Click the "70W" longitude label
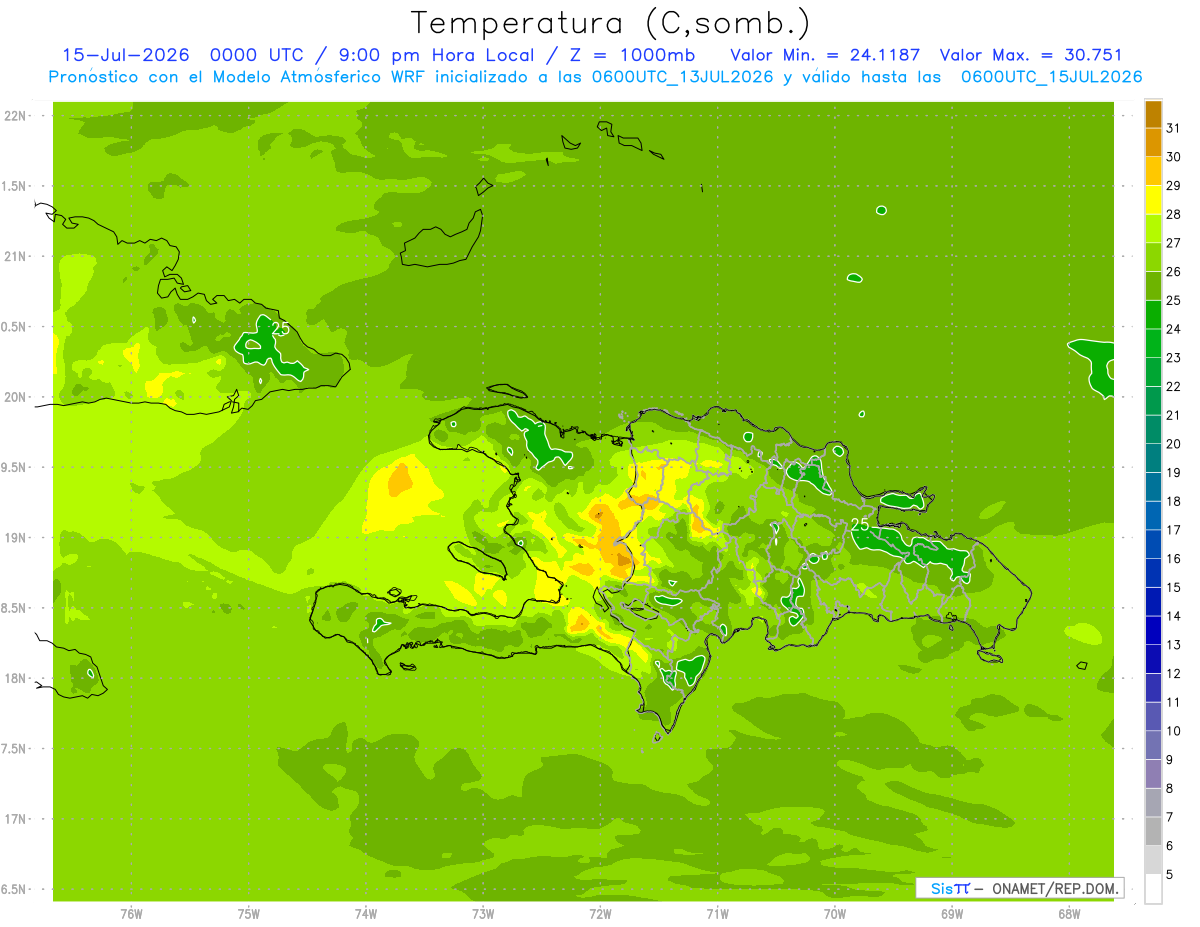 [835, 912]
